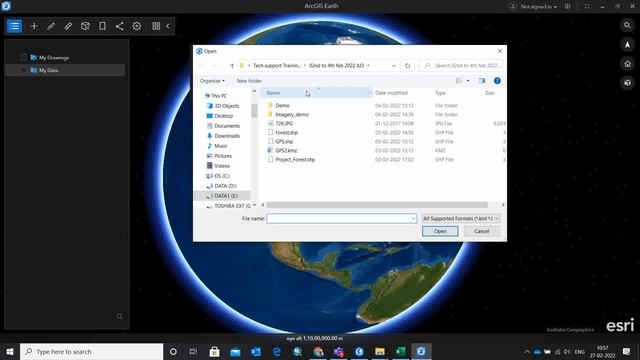
Task: Click the Share icon in toolbar
Action: (x=120, y=26)
